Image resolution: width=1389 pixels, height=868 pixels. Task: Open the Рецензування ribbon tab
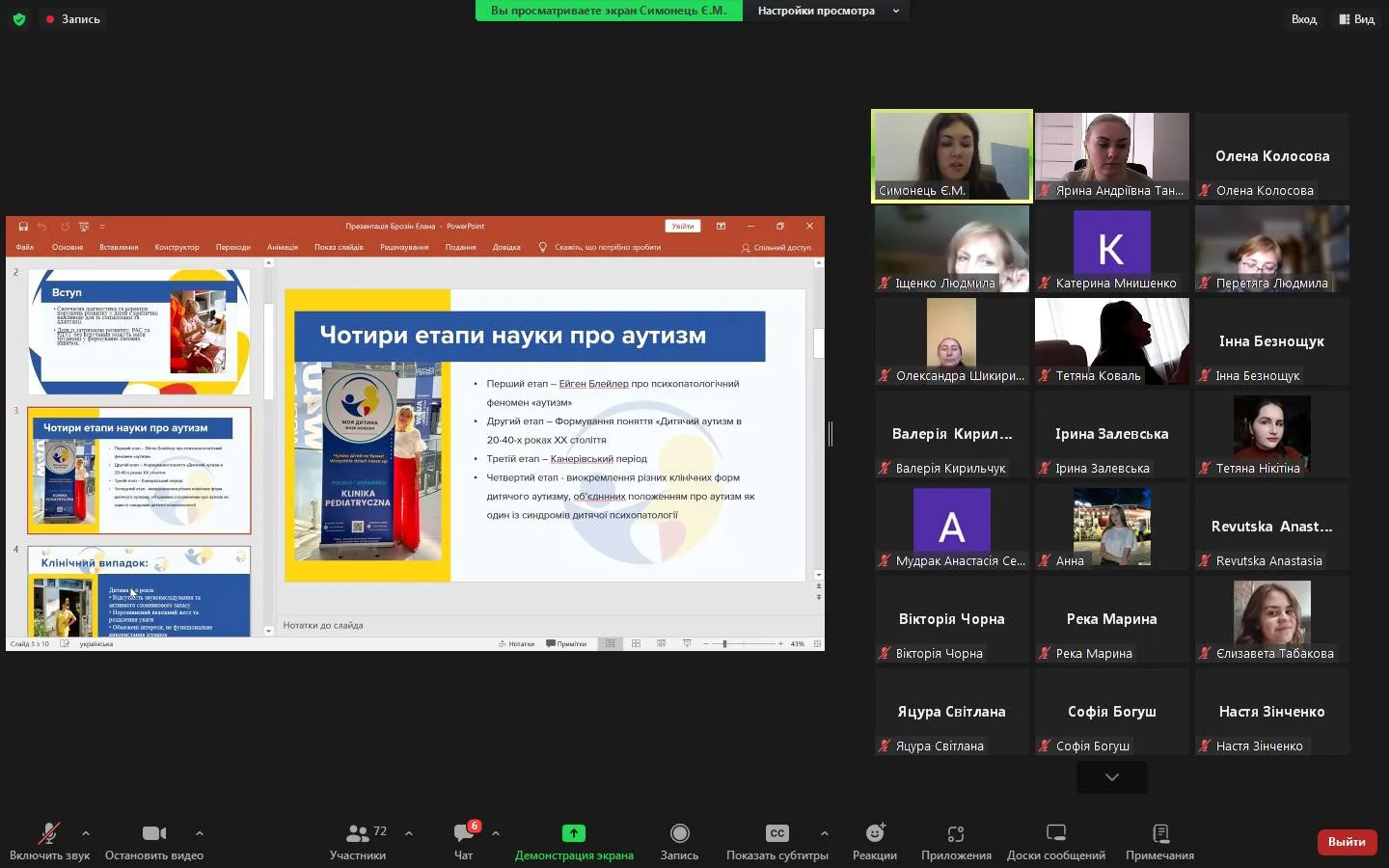pyautogui.click(x=404, y=248)
